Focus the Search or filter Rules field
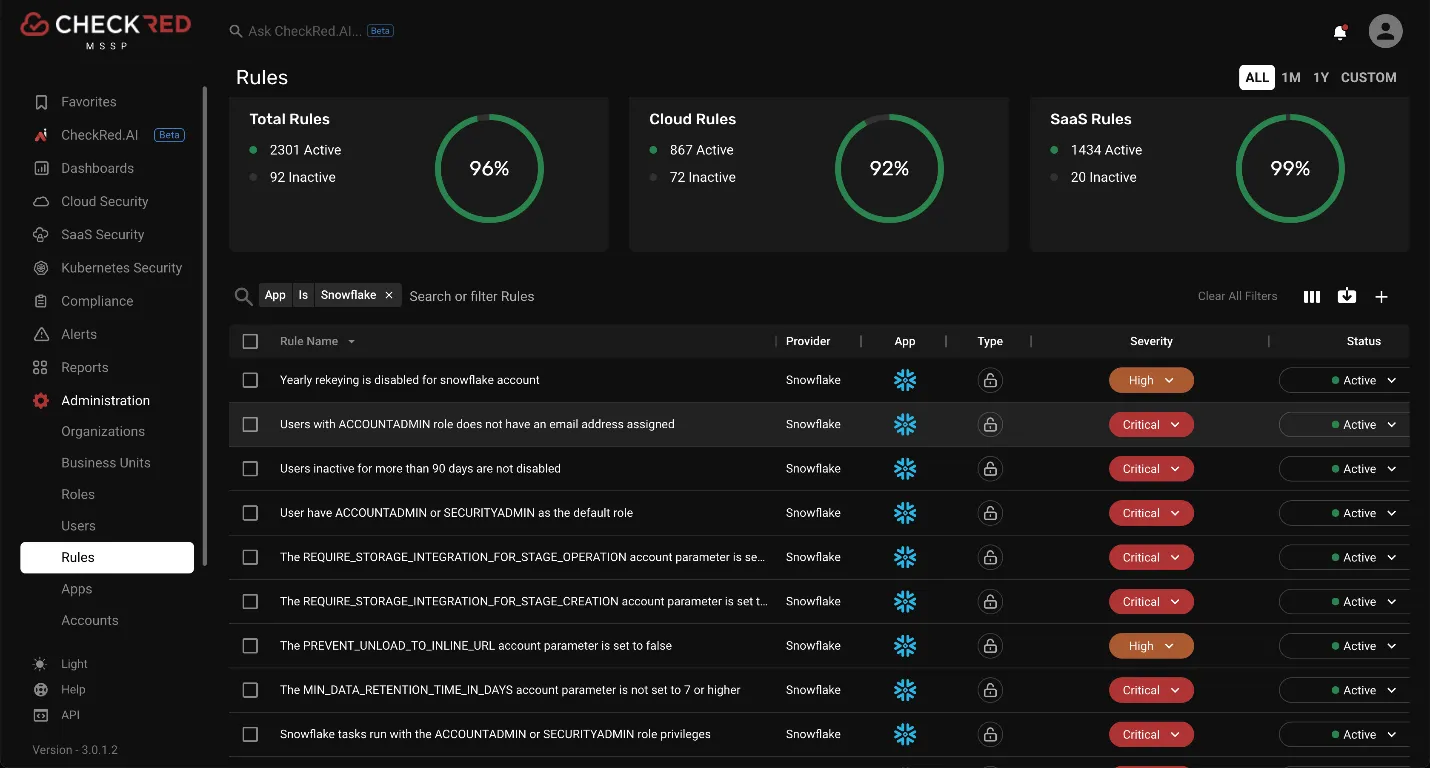Image resolution: width=1430 pixels, height=768 pixels. pos(472,296)
